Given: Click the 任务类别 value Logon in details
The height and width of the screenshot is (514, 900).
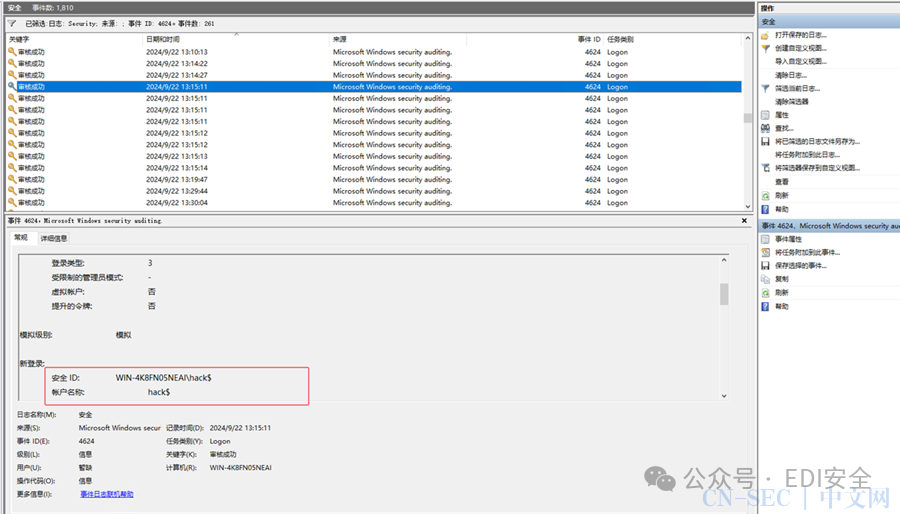Looking at the screenshot, I should 220,441.
